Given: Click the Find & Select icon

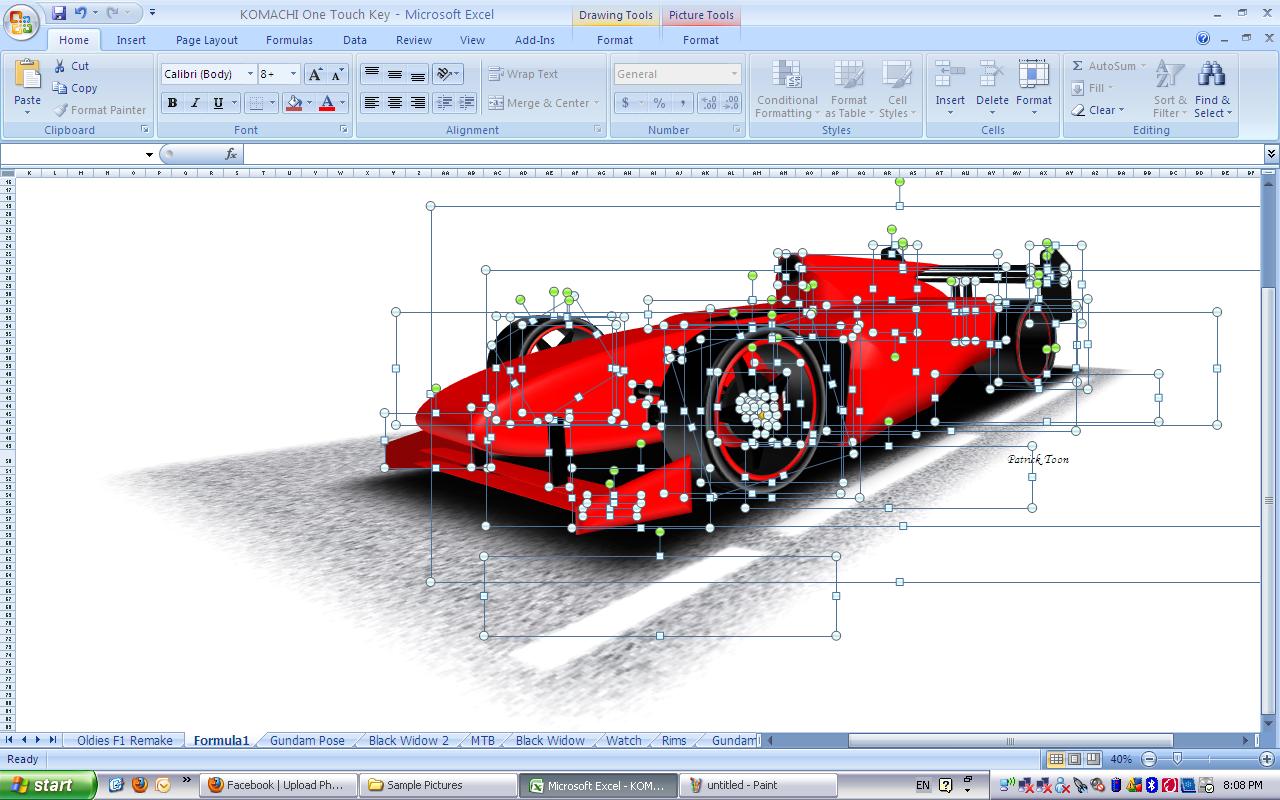Looking at the screenshot, I should 1211,88.
